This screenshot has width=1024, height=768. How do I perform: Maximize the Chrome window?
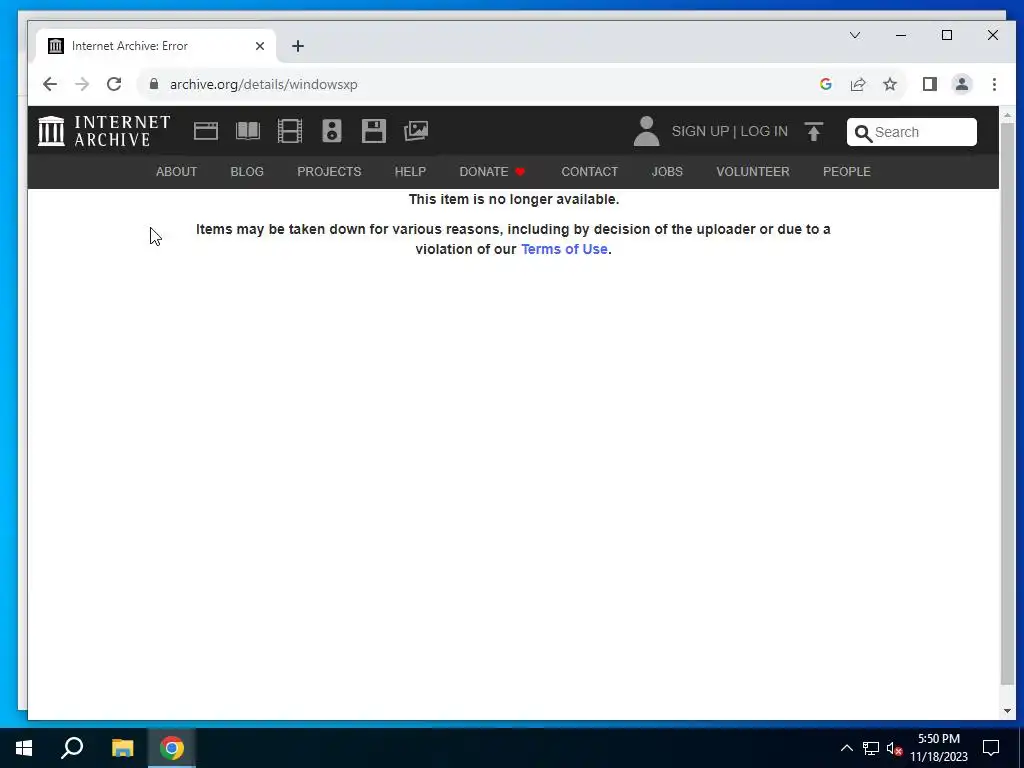(946, 35)
